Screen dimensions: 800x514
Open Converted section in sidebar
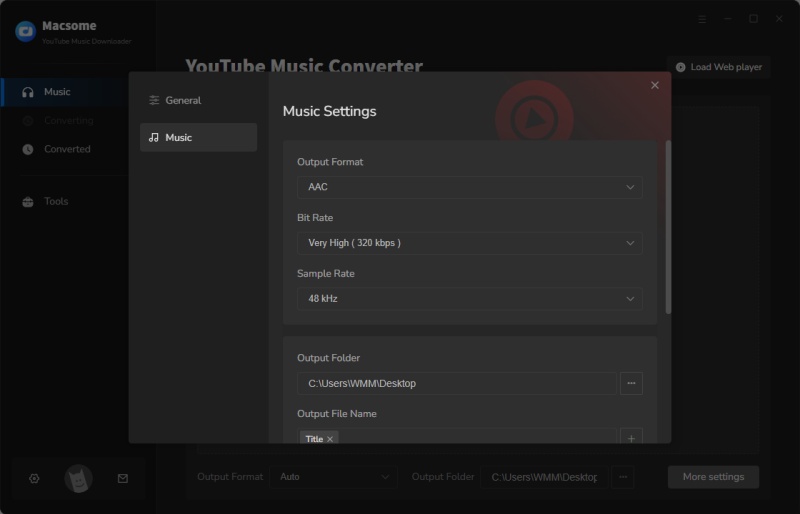click(x=64, y=149)
